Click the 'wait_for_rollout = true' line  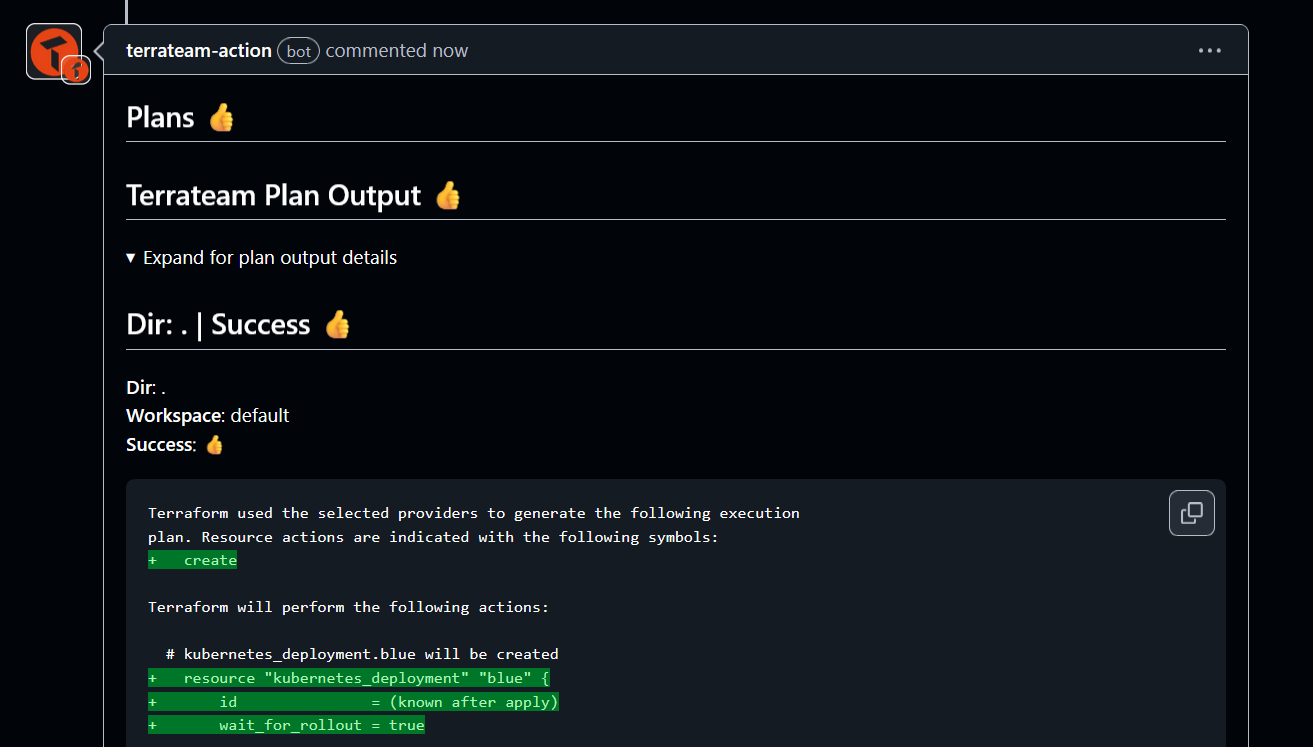tap(286, 725)
